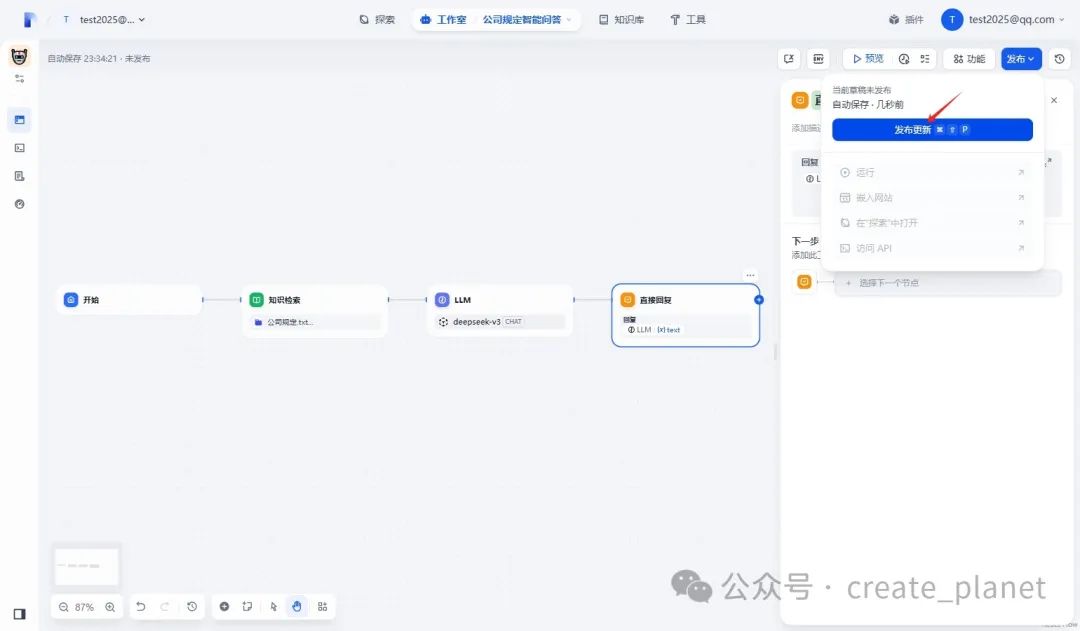Expand the 发布 publish dropdown
Screen dimensions: 1080x631
pyautogui.click(x=1021, y=59)
